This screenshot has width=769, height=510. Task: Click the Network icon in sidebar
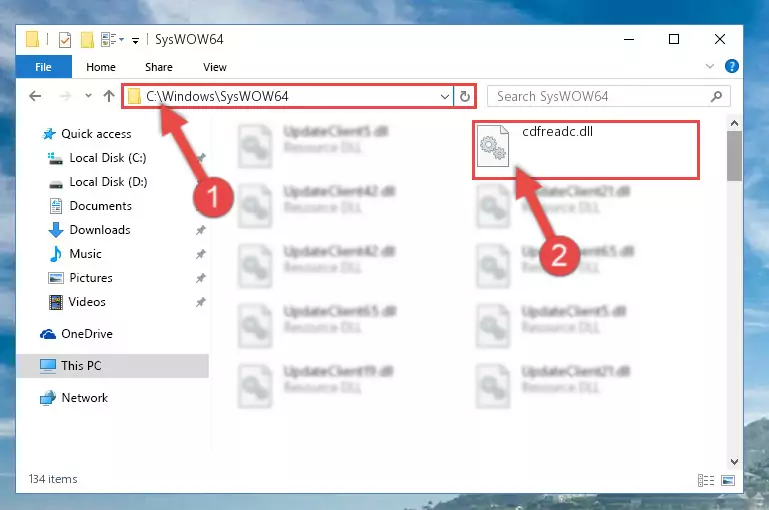48,398
